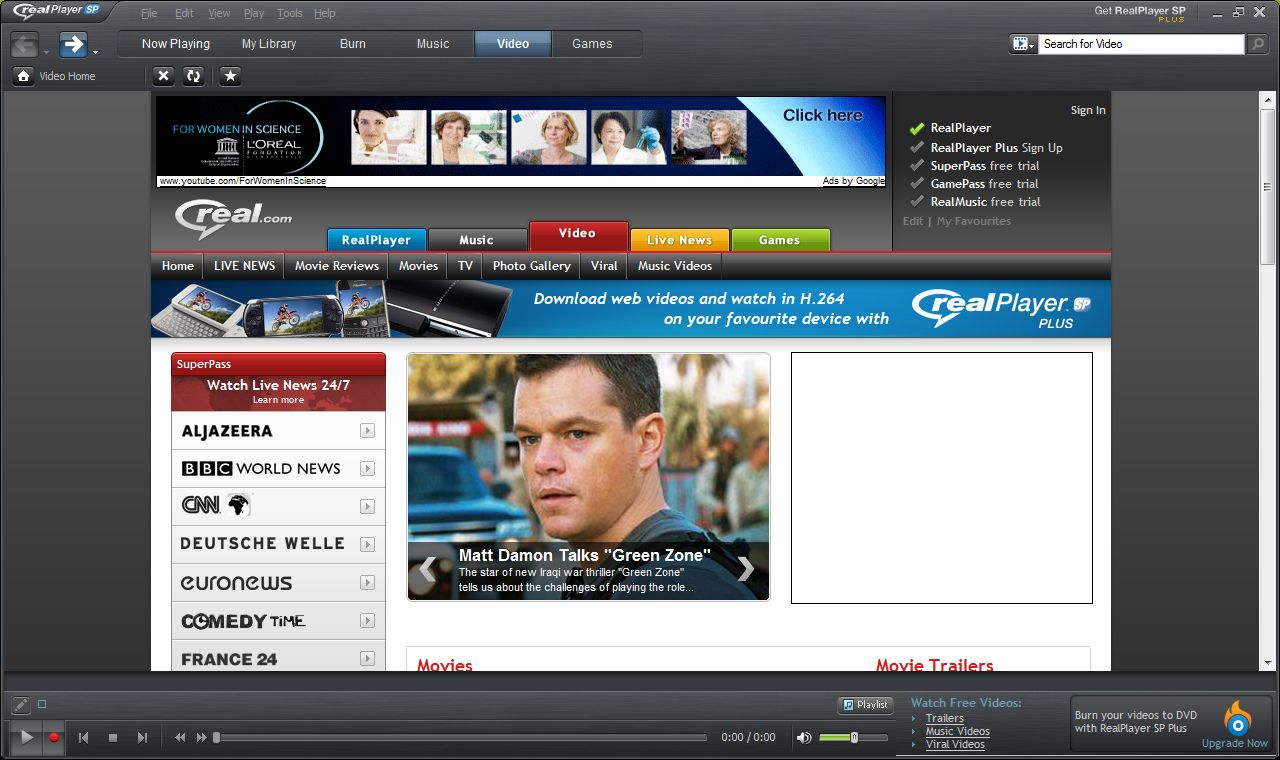Toggle the RealPlayer green checkmark
Image resolution: width=1280 pixels, height=760 pixels.
point(917,128)
